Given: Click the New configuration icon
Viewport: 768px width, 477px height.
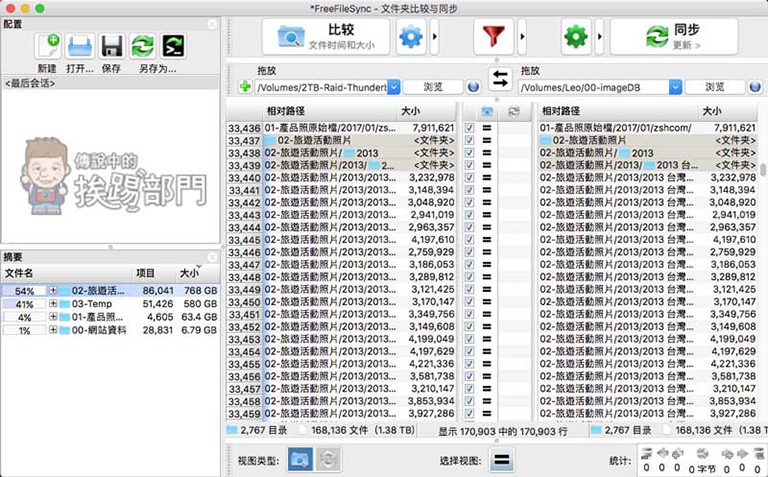Looking at the screenshot, I should 48,47.
